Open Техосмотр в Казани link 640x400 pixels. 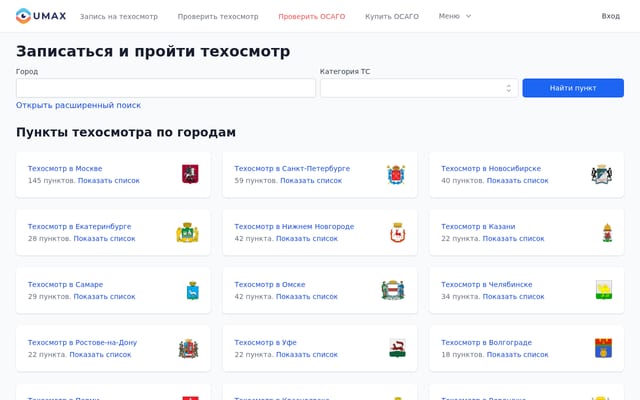[x=478, y=226]
